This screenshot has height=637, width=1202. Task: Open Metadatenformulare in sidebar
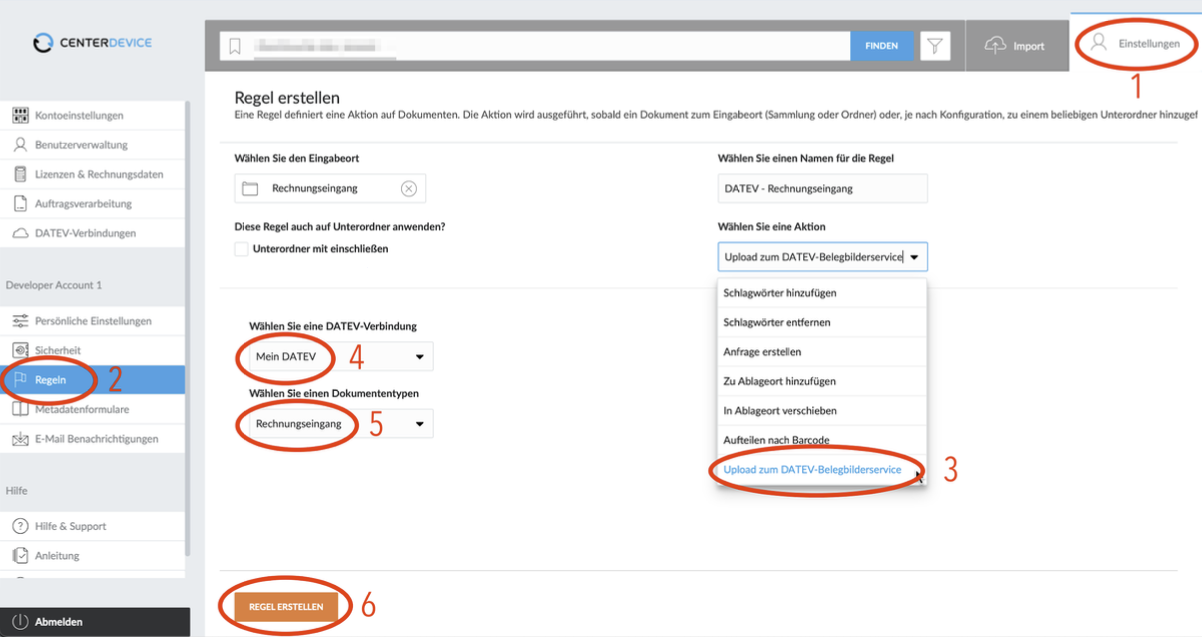93,409
